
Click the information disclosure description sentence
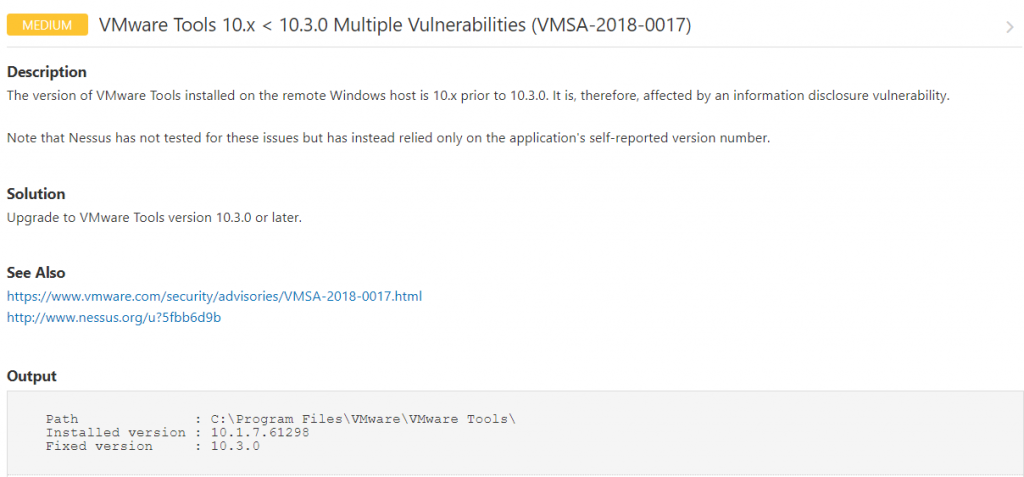(477, 96)
